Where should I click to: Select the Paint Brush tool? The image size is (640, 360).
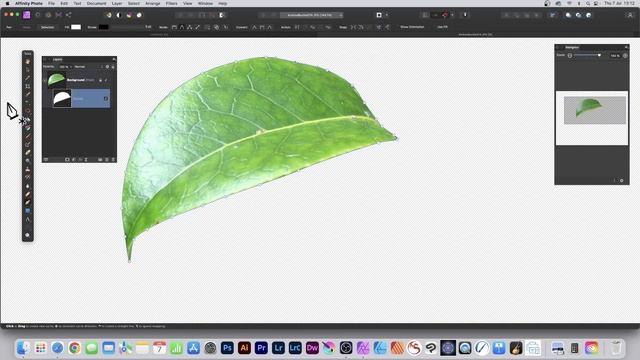(28, 136)
